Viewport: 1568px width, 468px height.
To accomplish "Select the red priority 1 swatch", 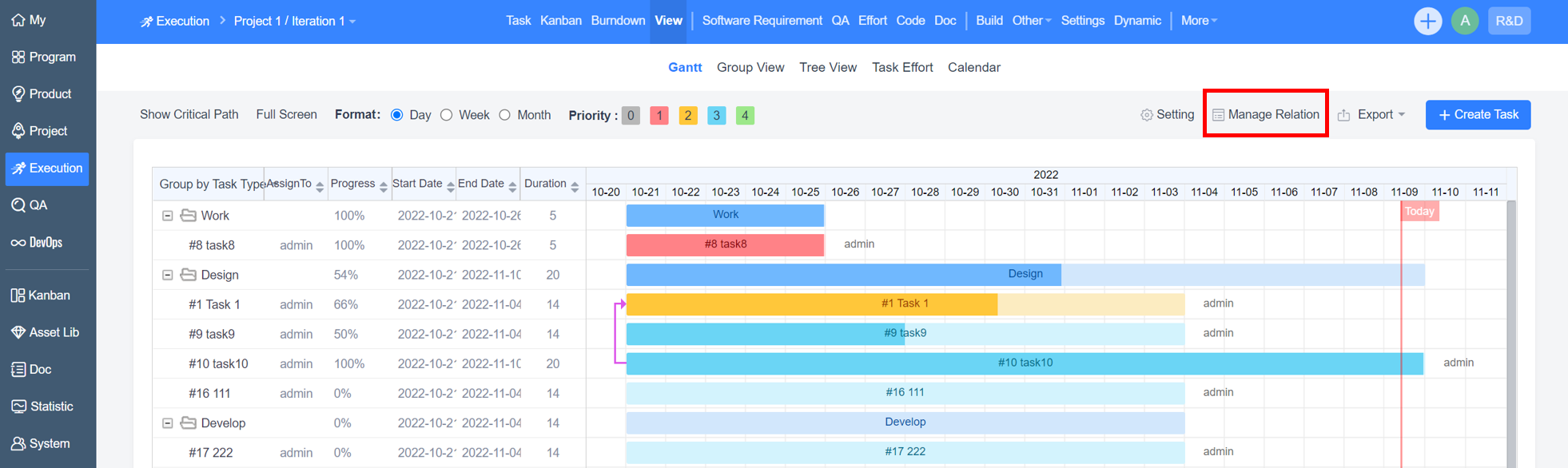I will tap(659, 116).
